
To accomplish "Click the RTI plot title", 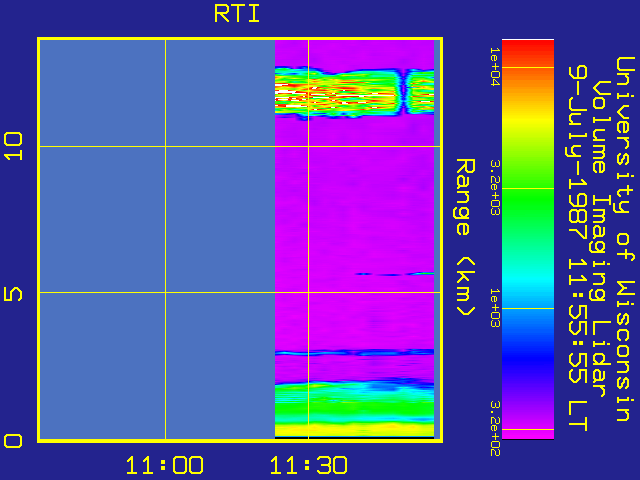I will [237, 14].
